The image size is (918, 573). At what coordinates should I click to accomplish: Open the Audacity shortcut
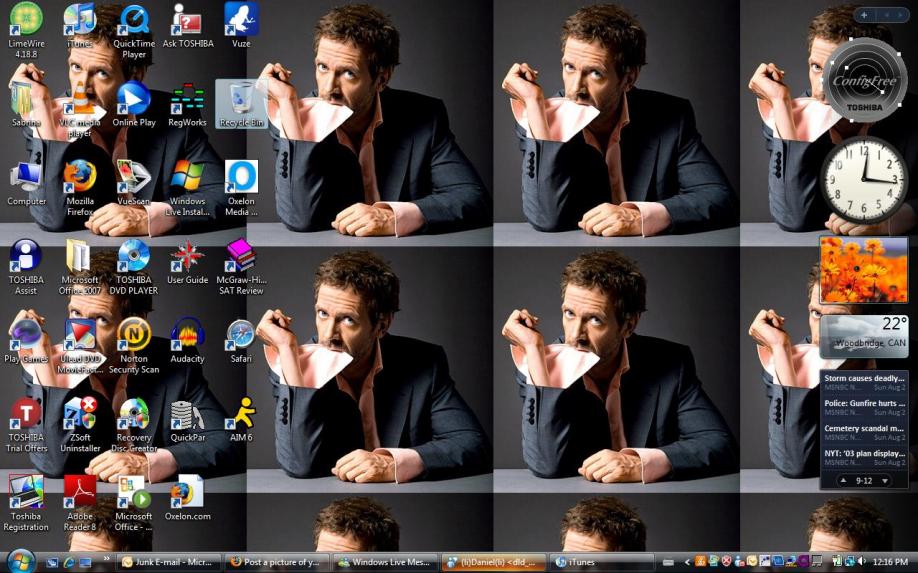coord(187,334)
